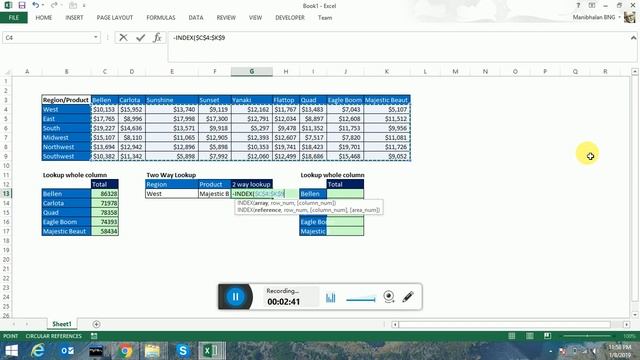The width and height of the screenshot is (640, 360).
Task: Click the $19,741 cell in Flattop column
Action: (x=285, y=147)
